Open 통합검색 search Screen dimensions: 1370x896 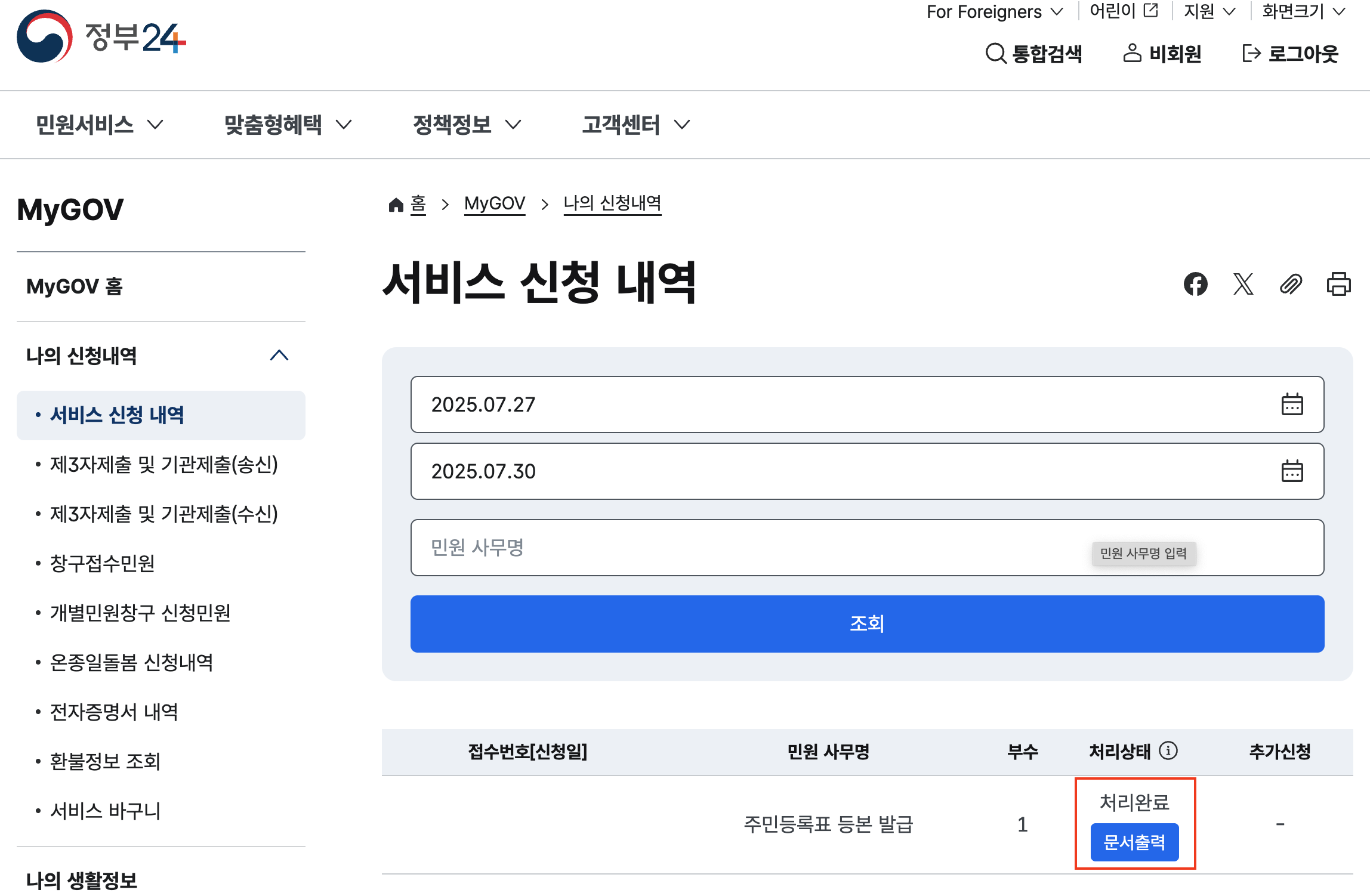(1033, 54)
